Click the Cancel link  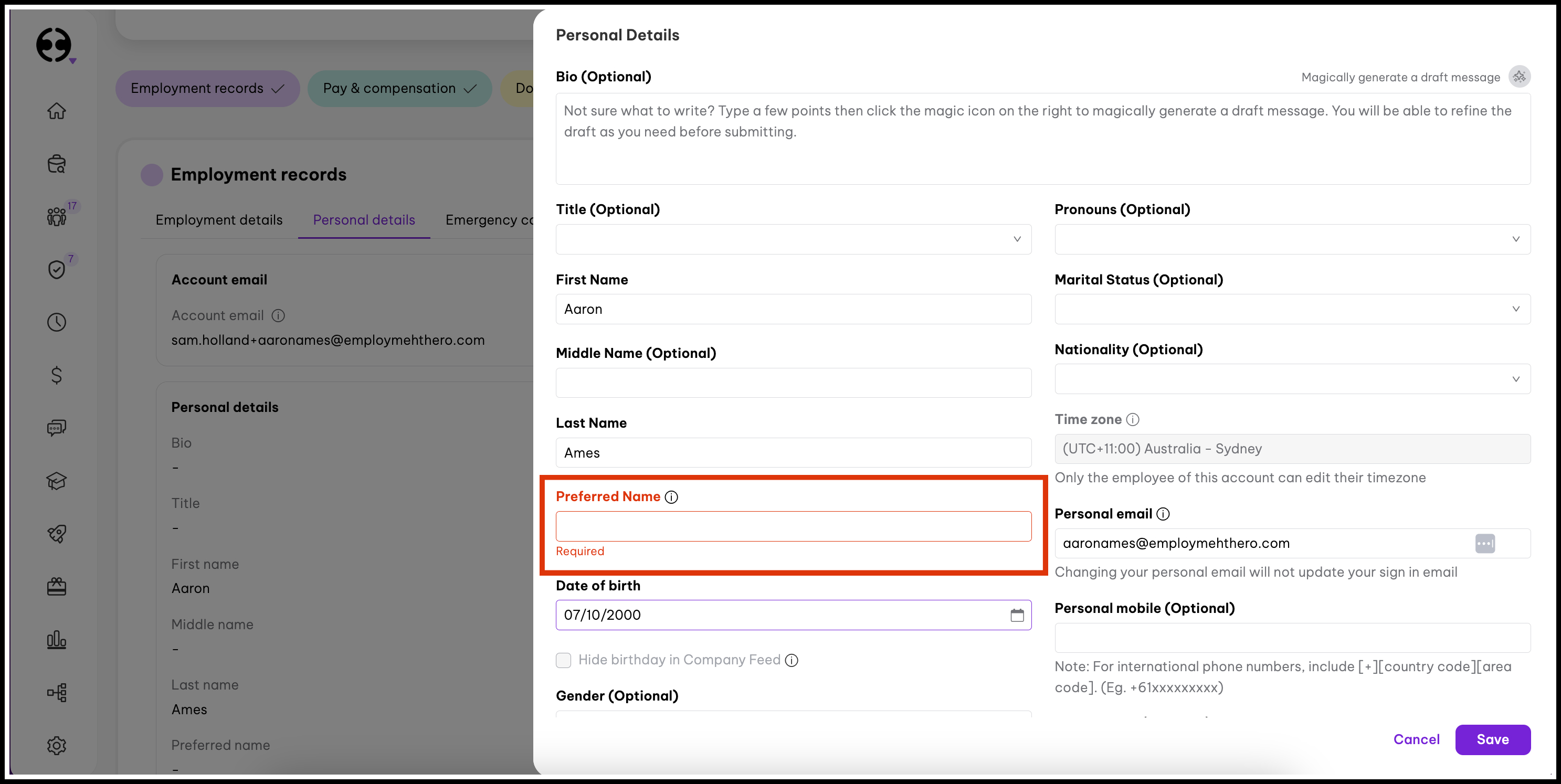[1416, 739]
